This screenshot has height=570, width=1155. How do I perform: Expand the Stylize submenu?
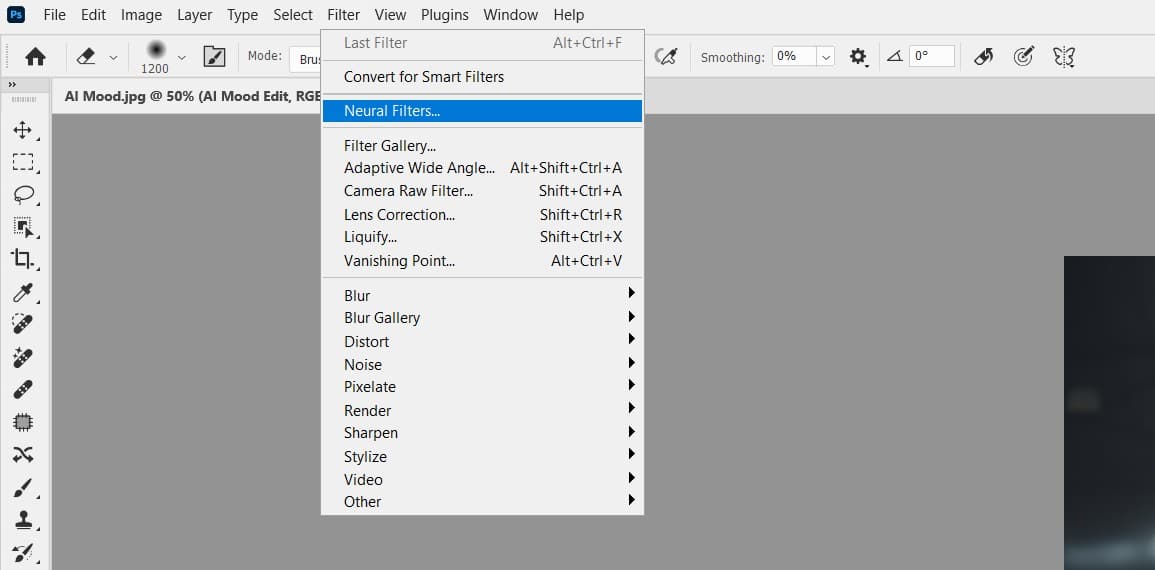(x=482, y=457)
